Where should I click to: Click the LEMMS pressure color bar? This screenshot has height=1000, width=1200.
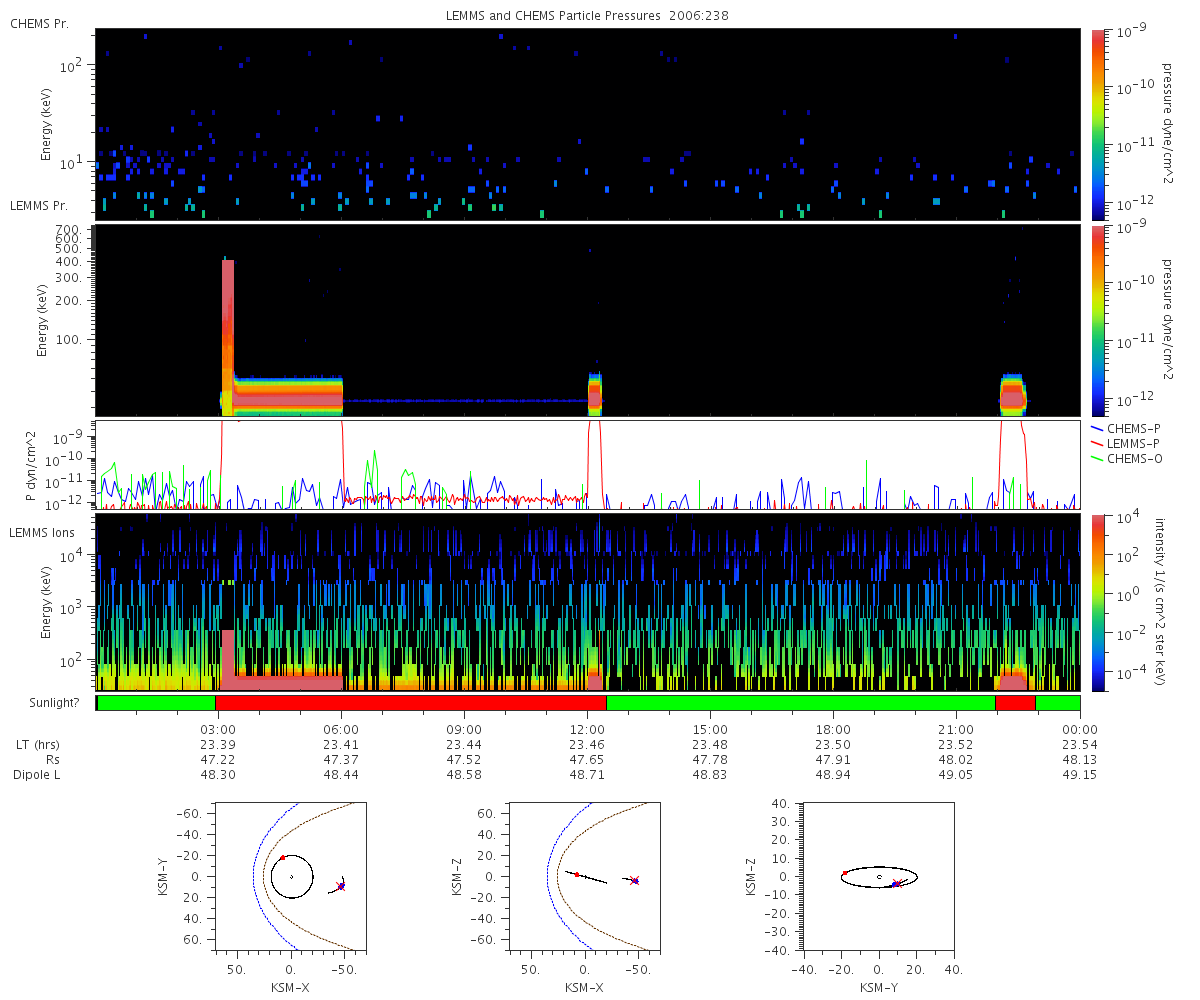tap(1098, 320)
